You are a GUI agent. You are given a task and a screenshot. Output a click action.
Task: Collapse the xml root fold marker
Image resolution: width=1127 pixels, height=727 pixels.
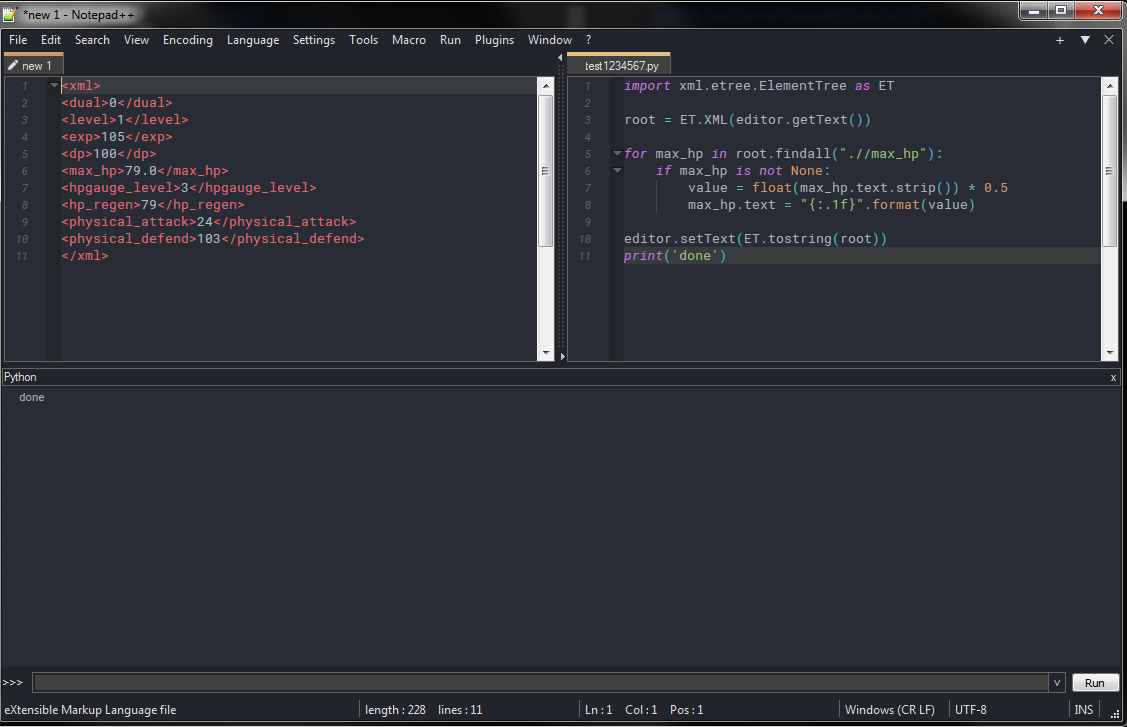point(54,86)
